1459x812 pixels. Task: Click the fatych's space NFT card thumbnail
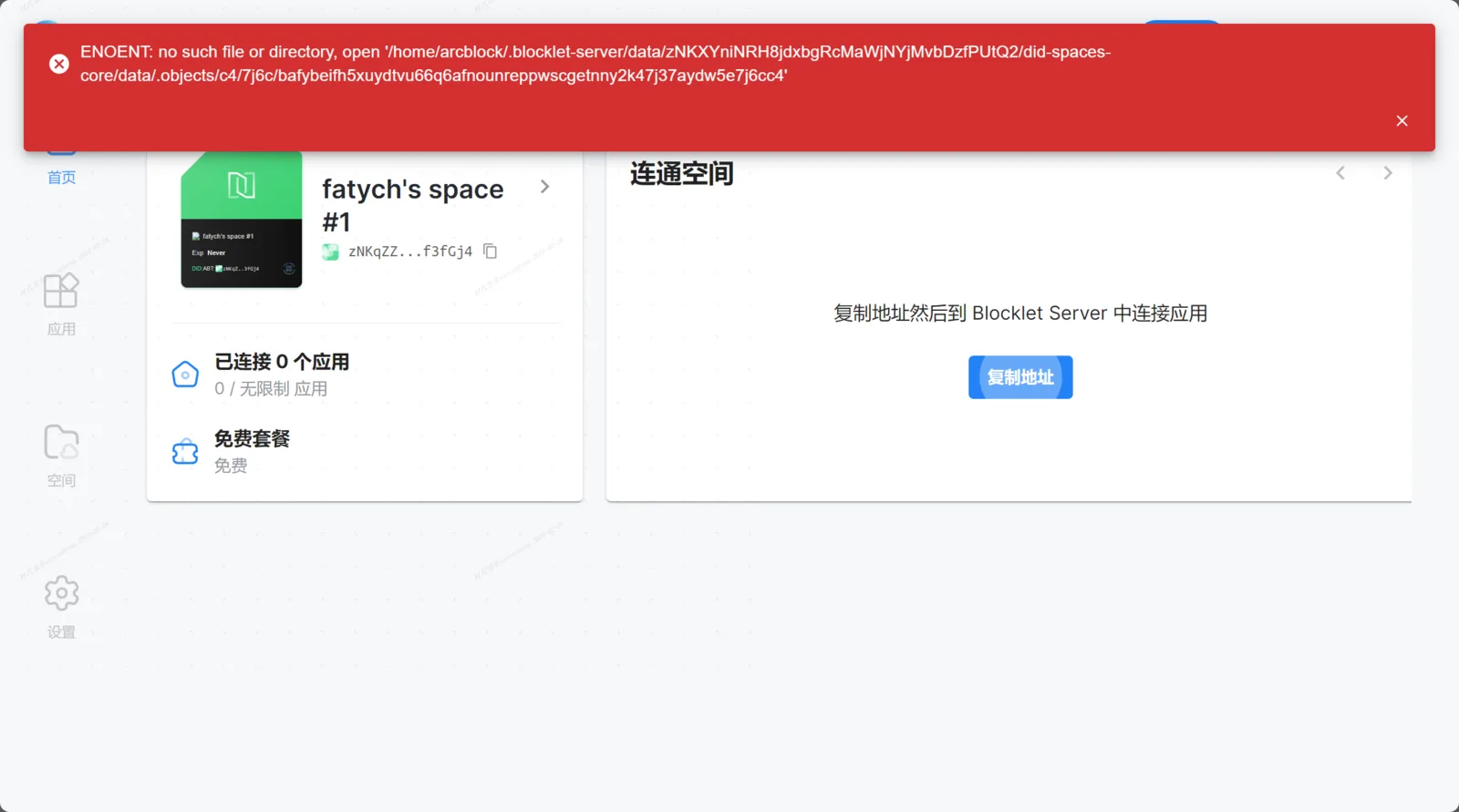click(x=242, y=220)
